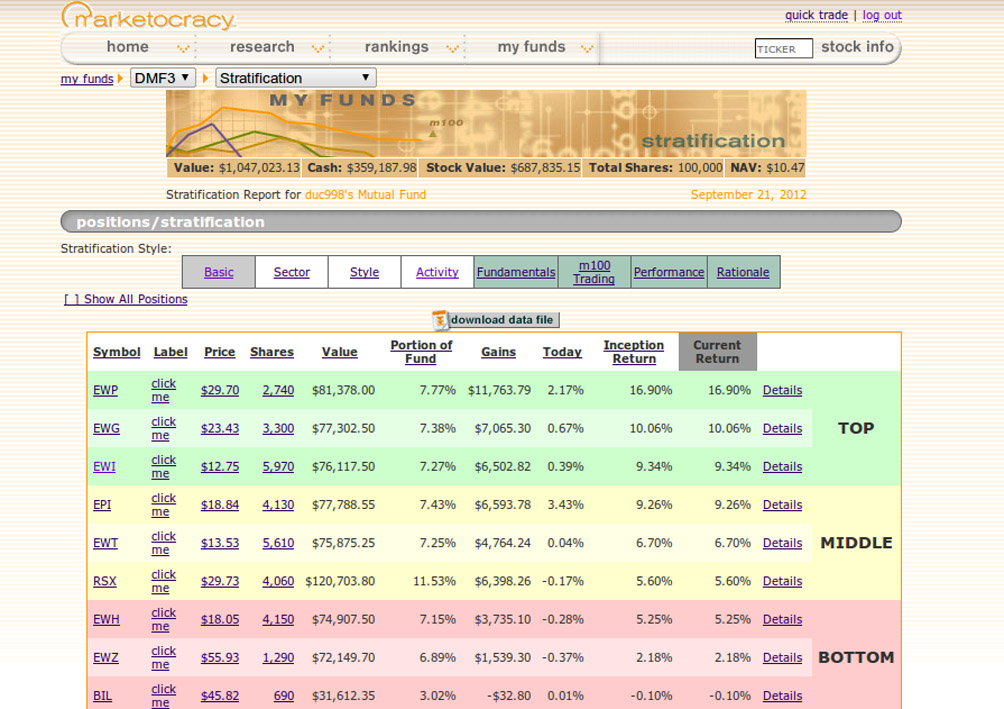Switch to the Sector stratification tab
The width and height of the screenshot is (1004, 709).
tap(291, 272)
